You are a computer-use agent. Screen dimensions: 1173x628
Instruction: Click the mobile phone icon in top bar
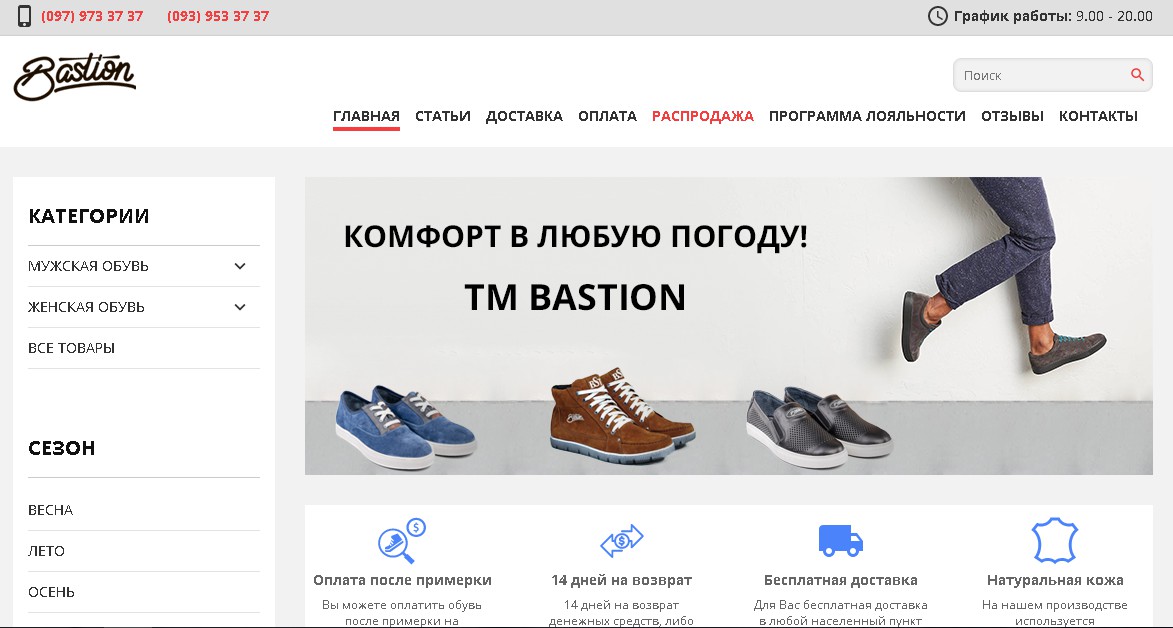pos(25,16)
